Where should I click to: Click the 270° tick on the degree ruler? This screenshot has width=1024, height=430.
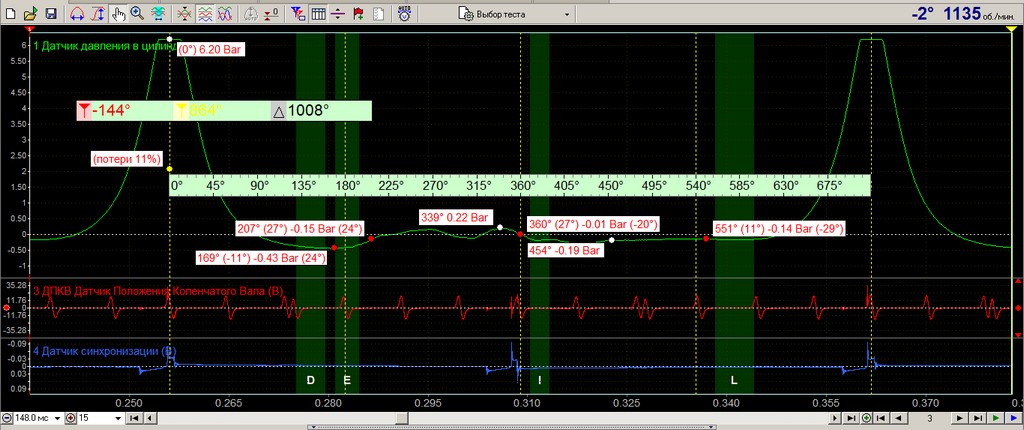(x=435, y=186)
